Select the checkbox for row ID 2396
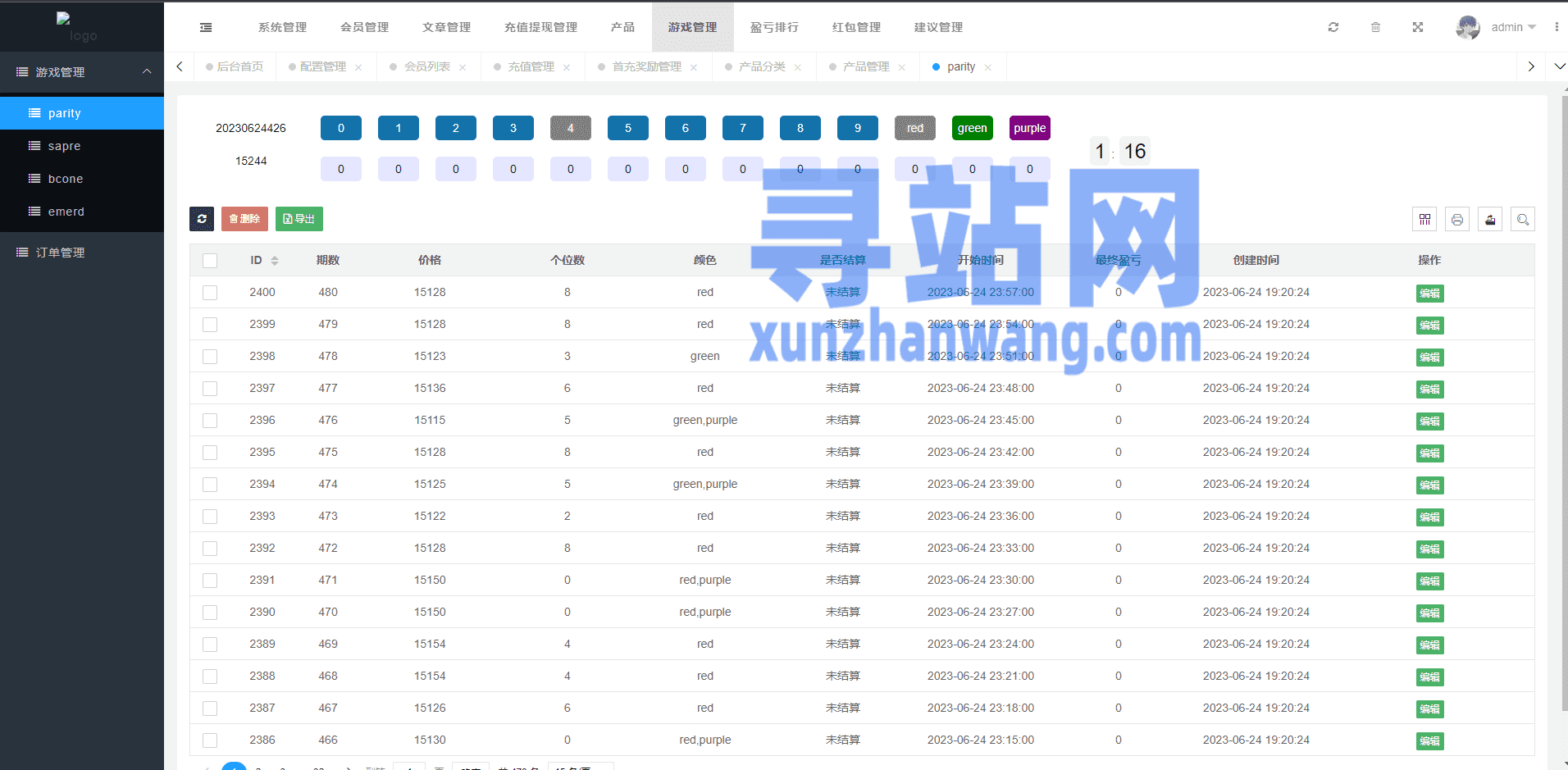 coord(210,421)
